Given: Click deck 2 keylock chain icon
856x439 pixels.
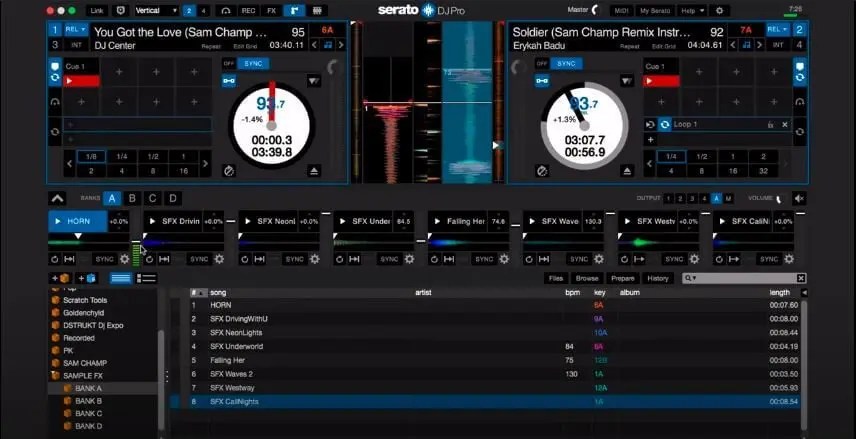Looking at the screenshot, I should pos(542,81).
